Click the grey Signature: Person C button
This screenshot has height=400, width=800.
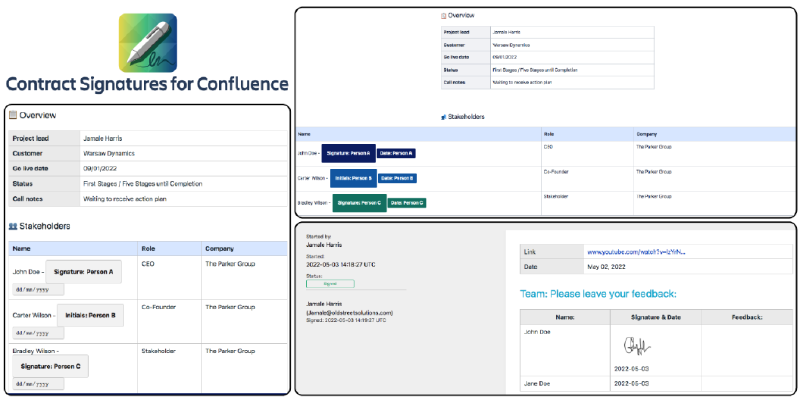pyautogui.click(x=51, y=366)
